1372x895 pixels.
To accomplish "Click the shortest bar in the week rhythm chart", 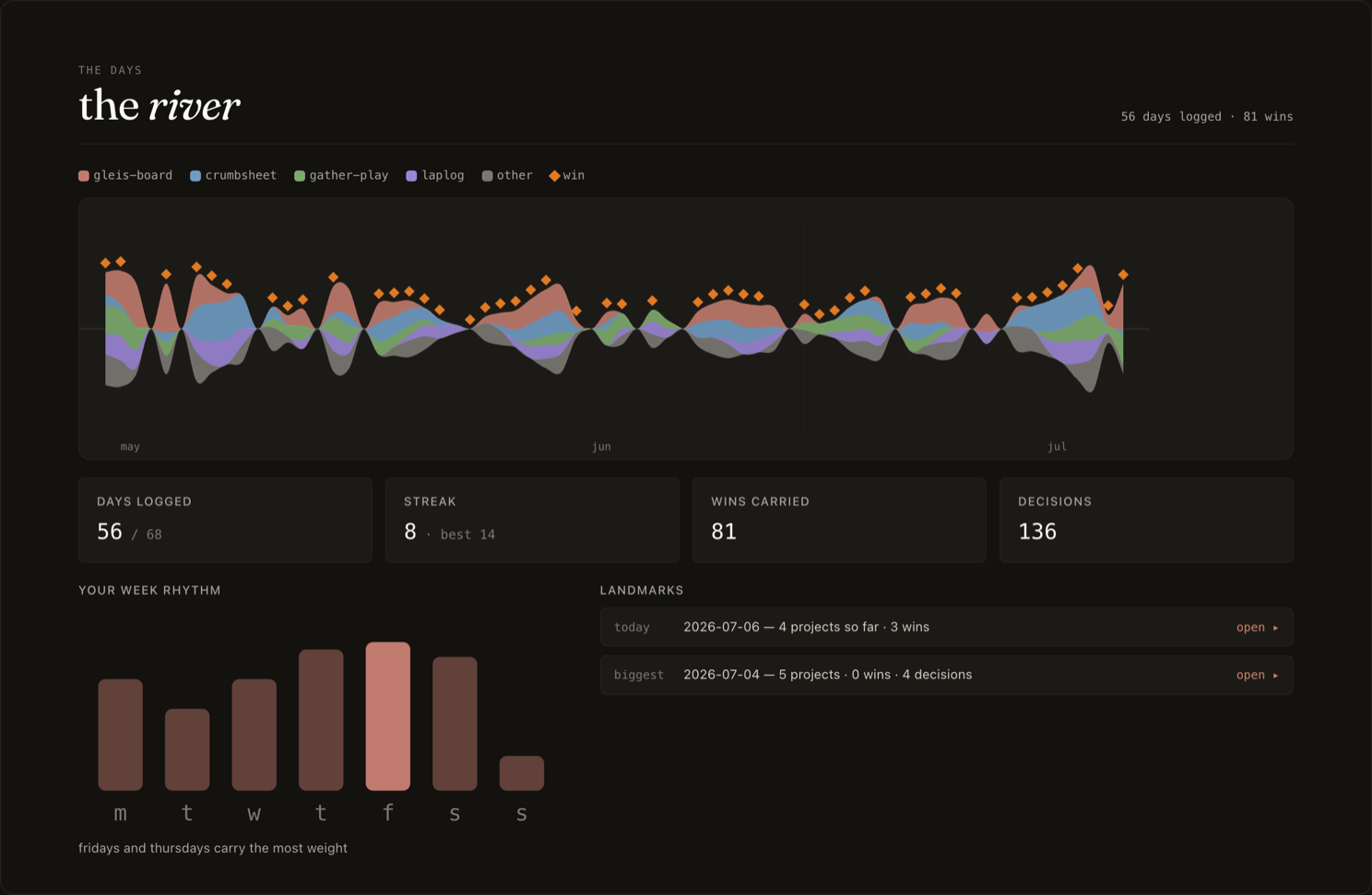I will click(522, 773).
